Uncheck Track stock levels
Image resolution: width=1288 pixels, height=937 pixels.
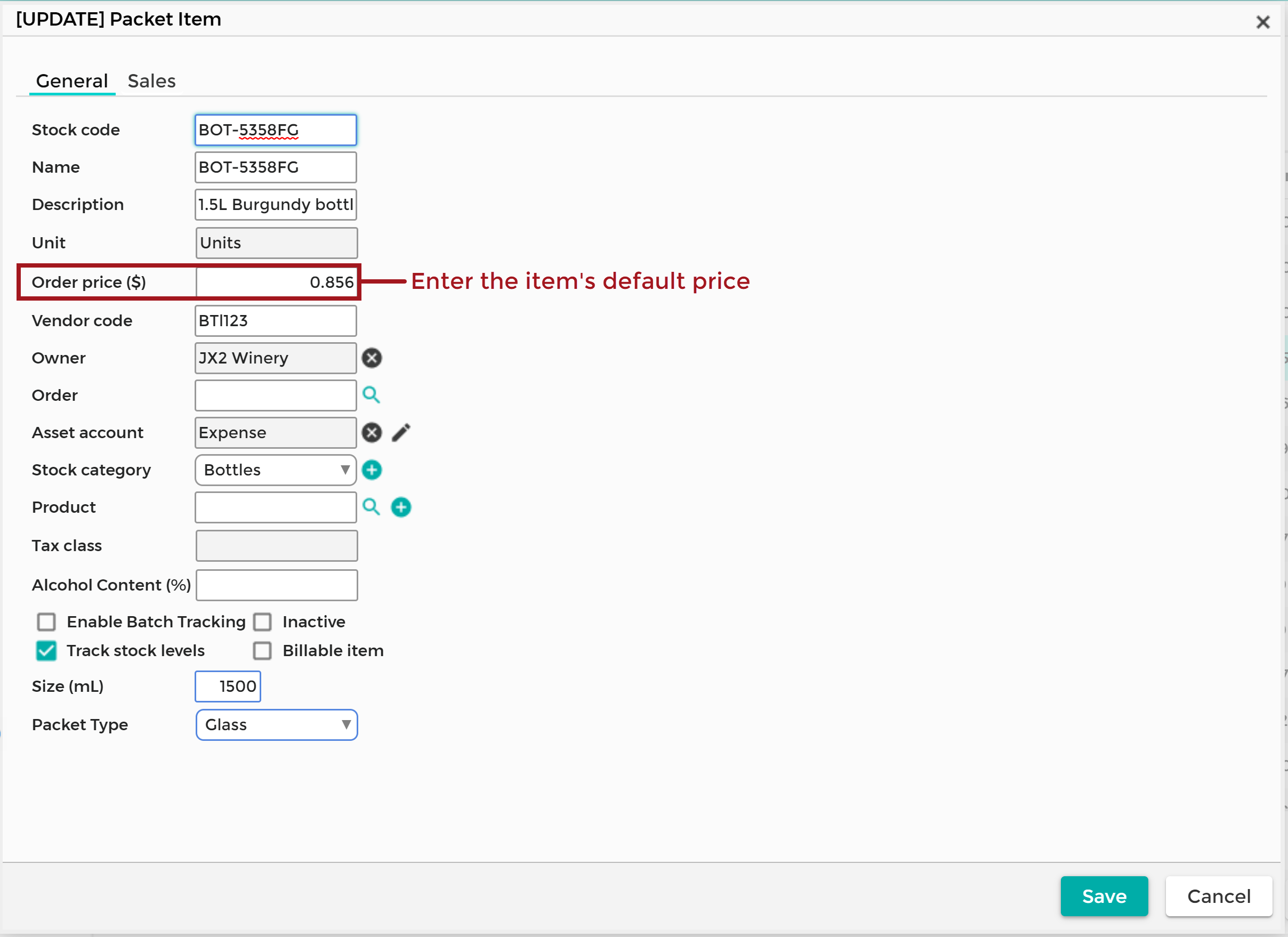click(x=46, y=651)
